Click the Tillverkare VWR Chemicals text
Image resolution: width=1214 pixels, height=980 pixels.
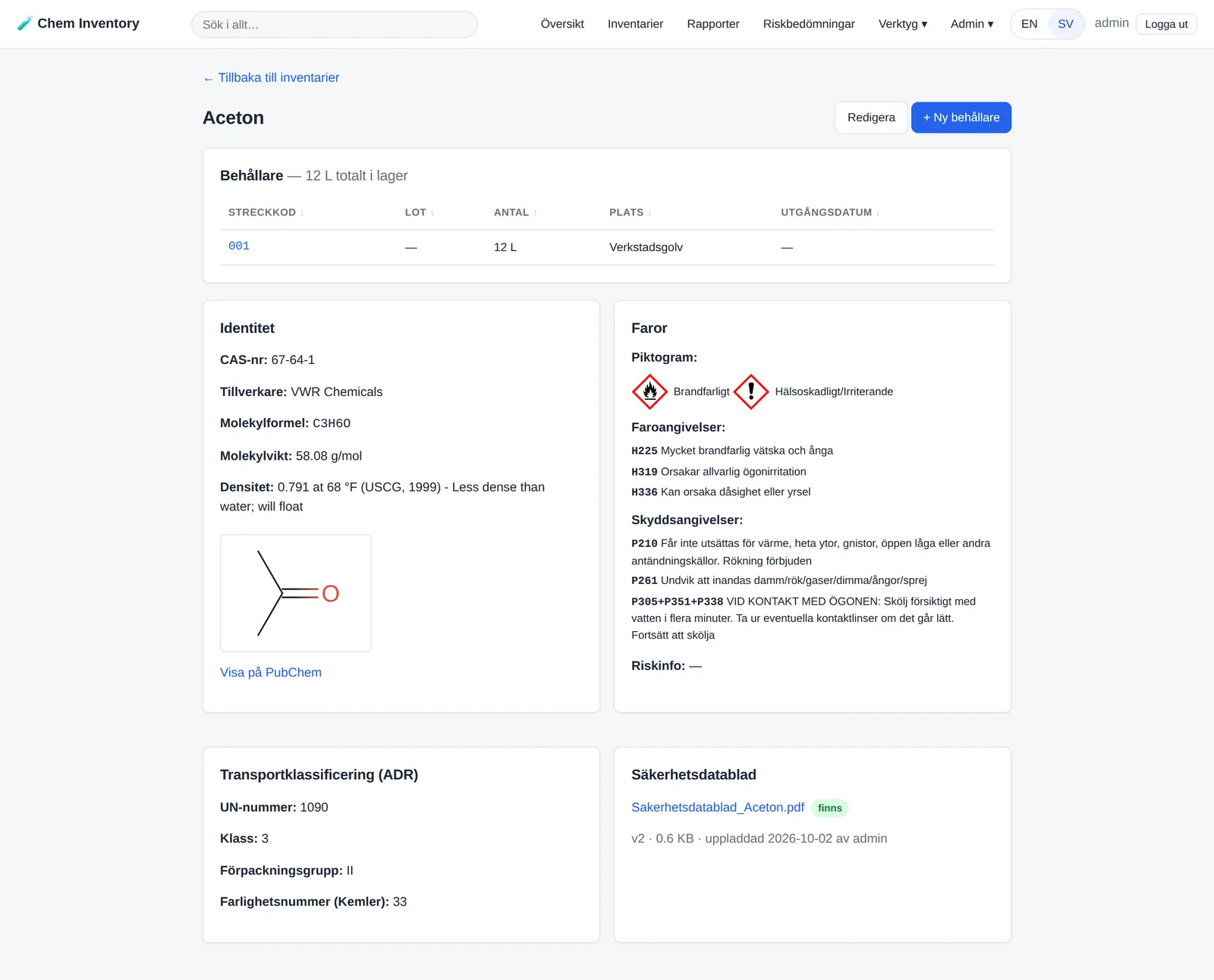(301, 391)
